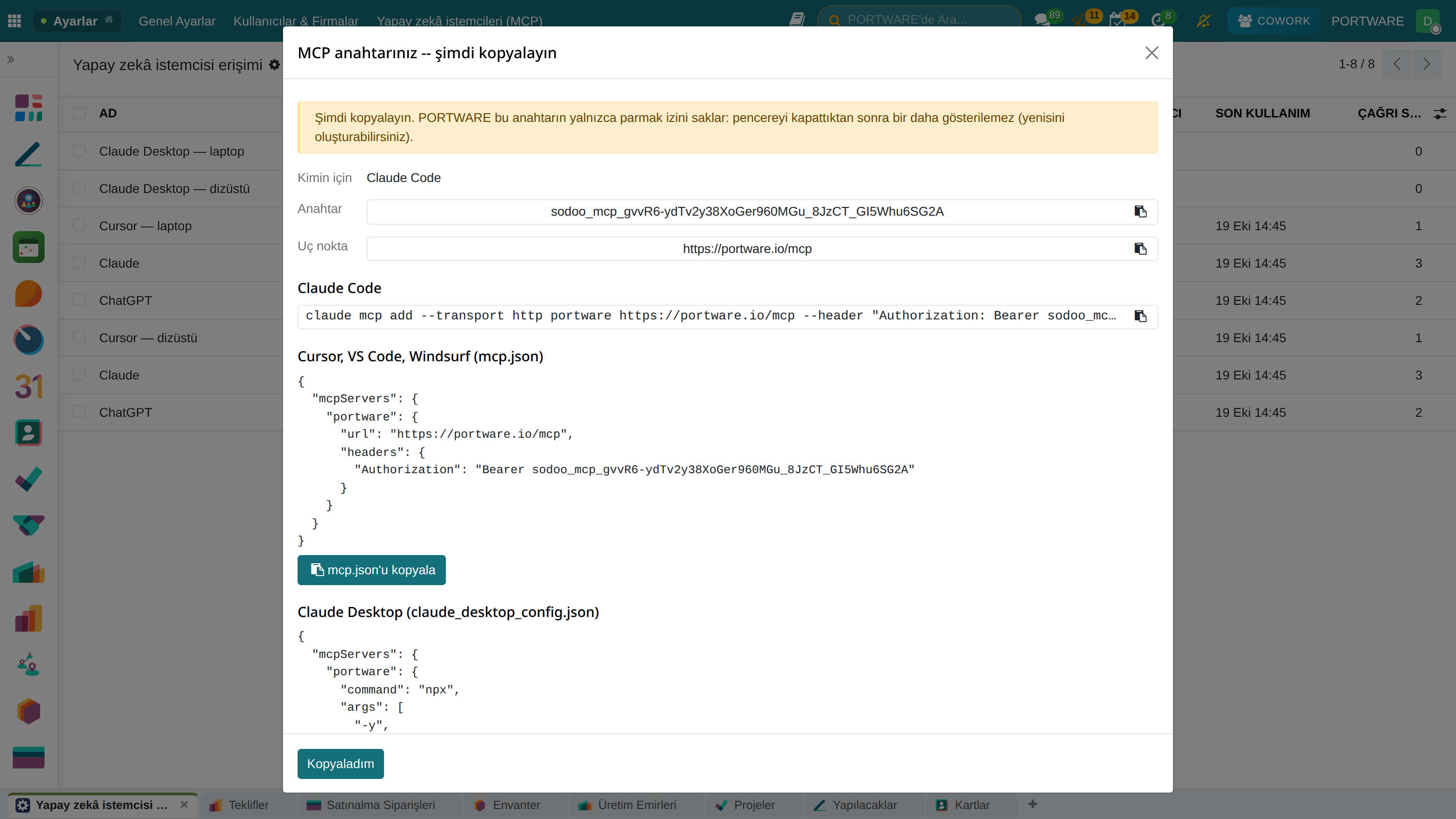1456x819 pixels.
Task: Open the green calendar sidebar icon
Action: (28, 247)
